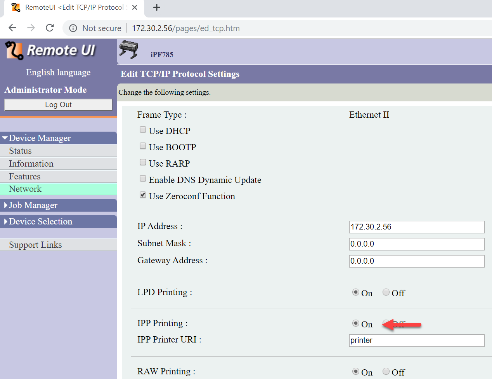Open the Status page

(58, 151)
